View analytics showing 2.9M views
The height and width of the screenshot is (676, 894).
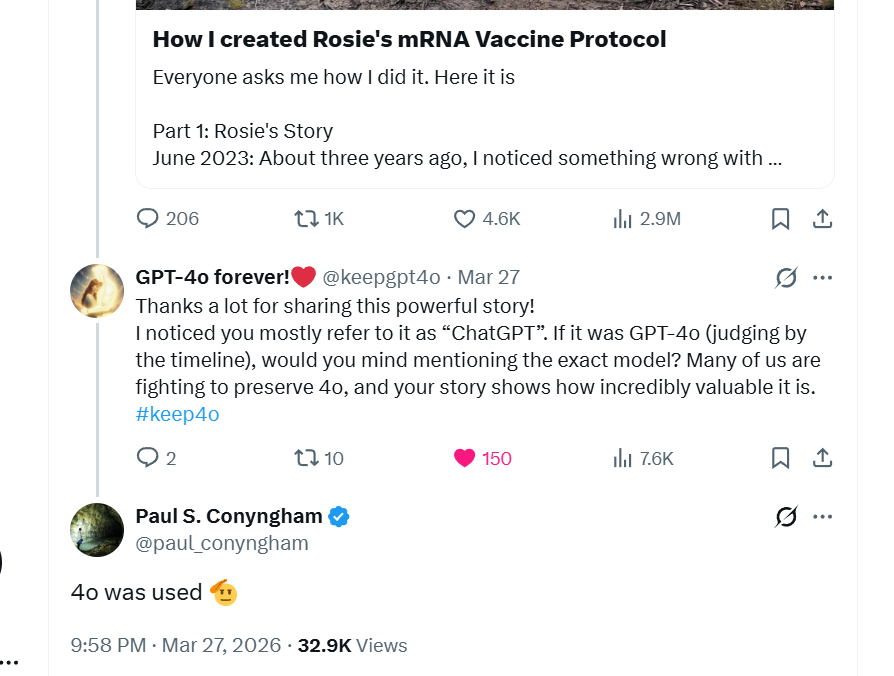point(623,218)
